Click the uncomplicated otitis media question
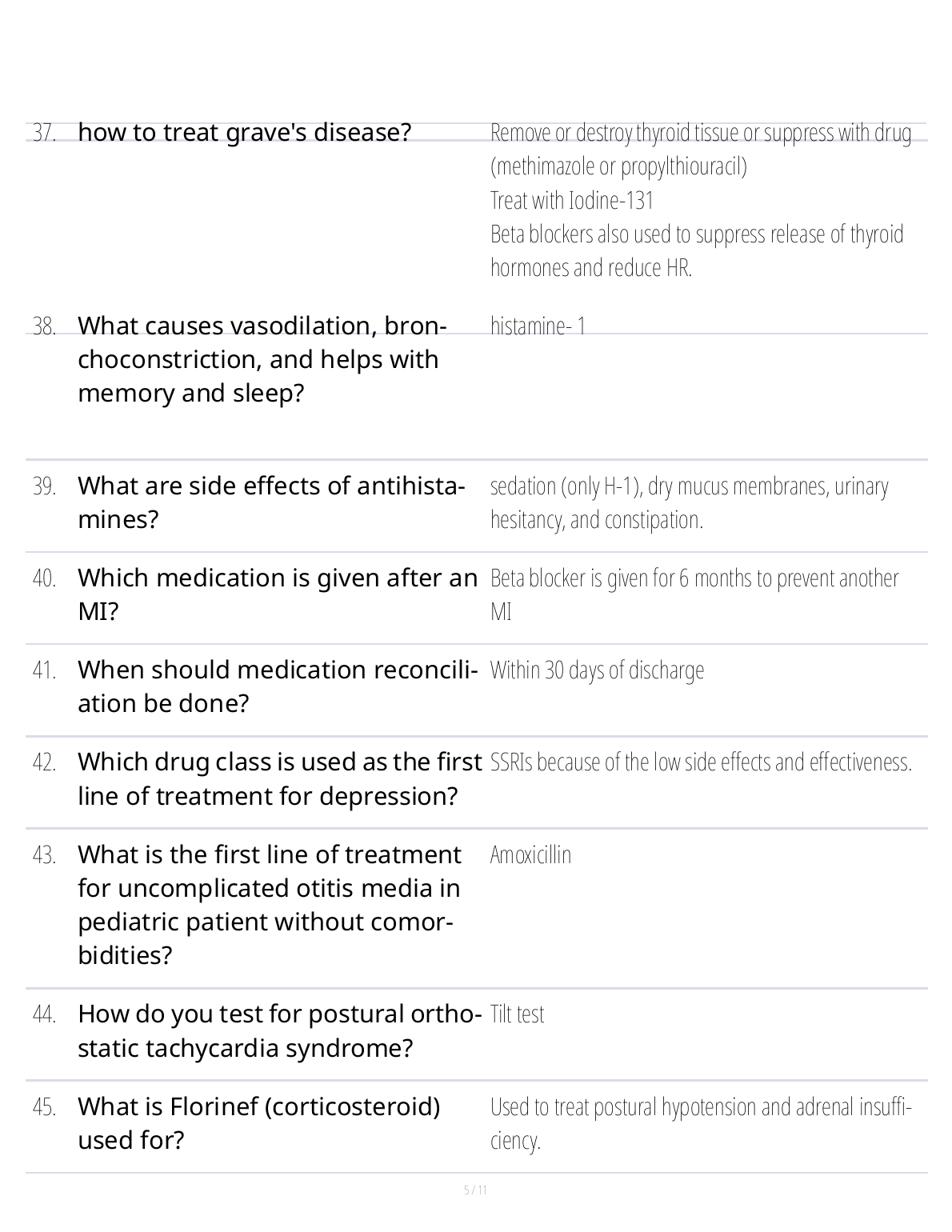The image size is (952, 1232). (269, 905)
